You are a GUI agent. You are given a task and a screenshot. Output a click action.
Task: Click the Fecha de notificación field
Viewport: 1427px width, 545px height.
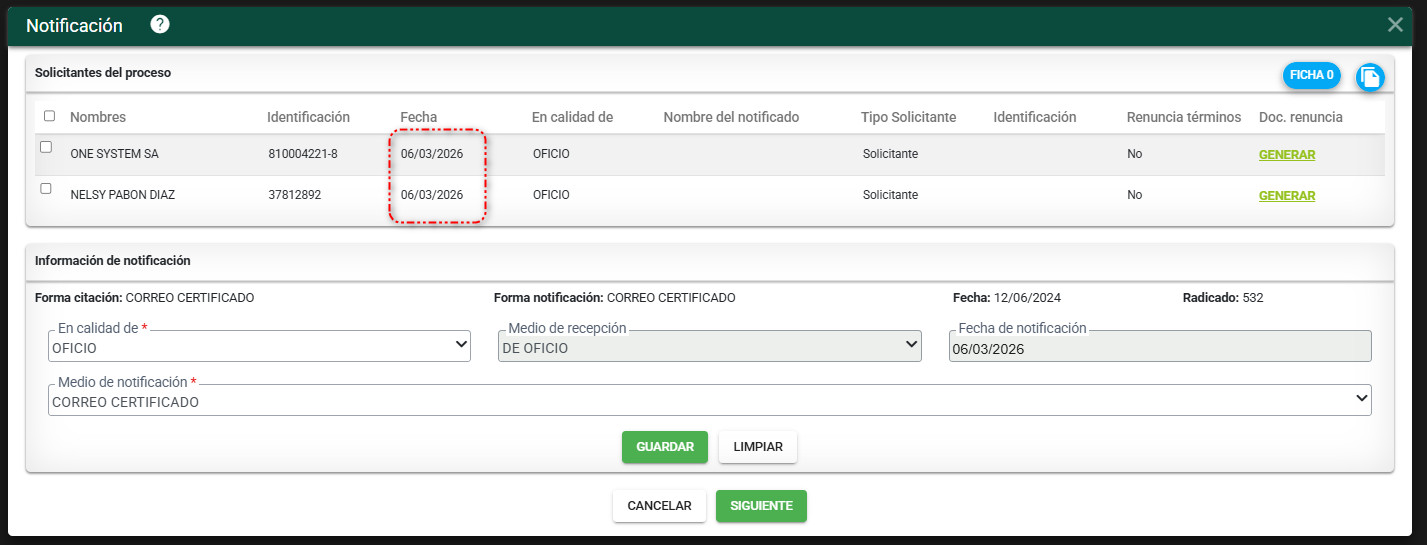tap(1159, 348)
